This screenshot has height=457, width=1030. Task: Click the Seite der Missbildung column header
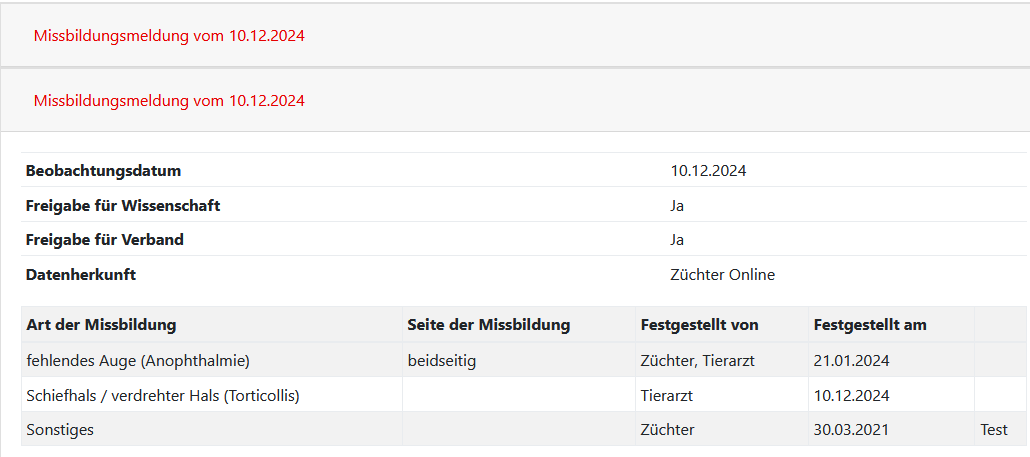click(x=489, y=324)
